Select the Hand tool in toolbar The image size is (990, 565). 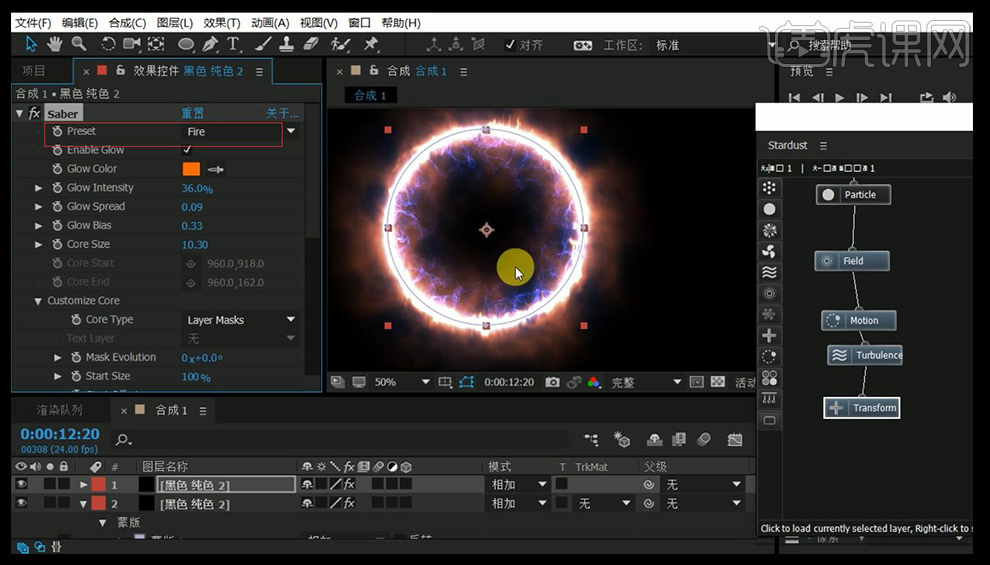54,44
